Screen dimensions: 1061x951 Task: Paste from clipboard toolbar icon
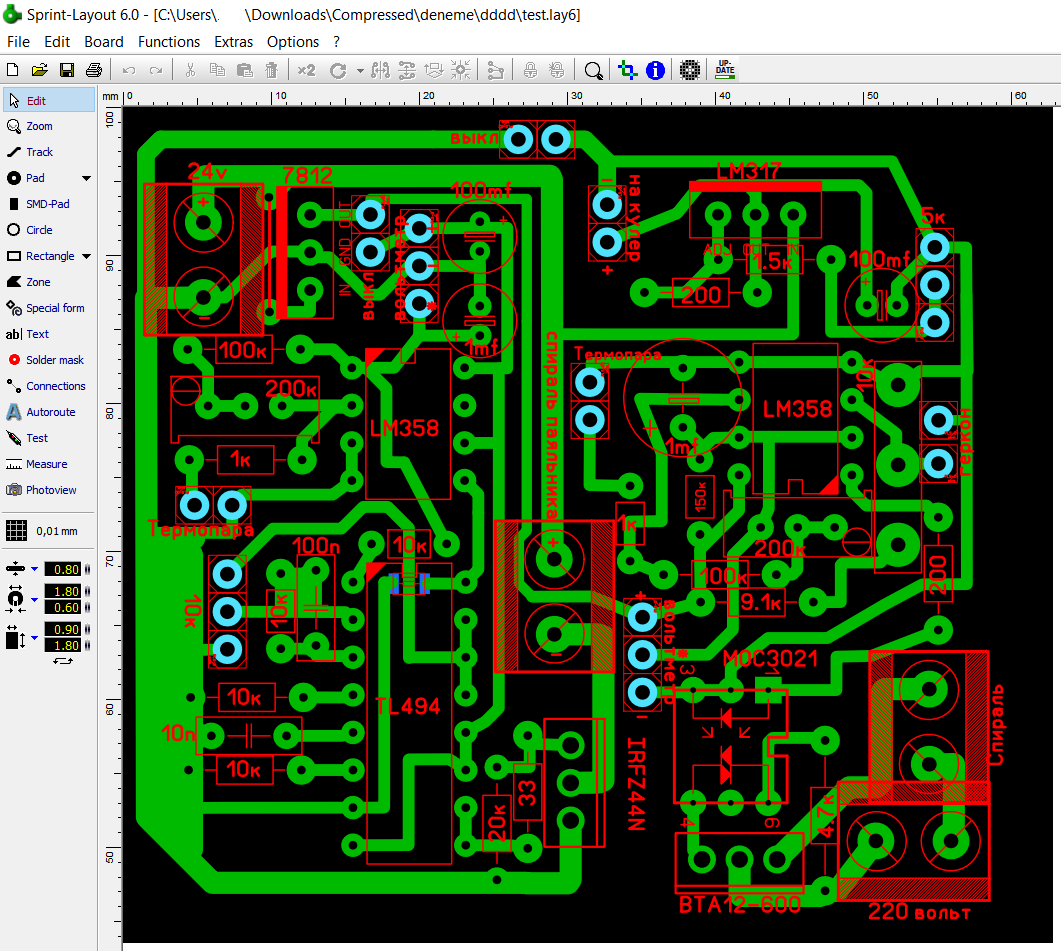(x=245, y=70)
